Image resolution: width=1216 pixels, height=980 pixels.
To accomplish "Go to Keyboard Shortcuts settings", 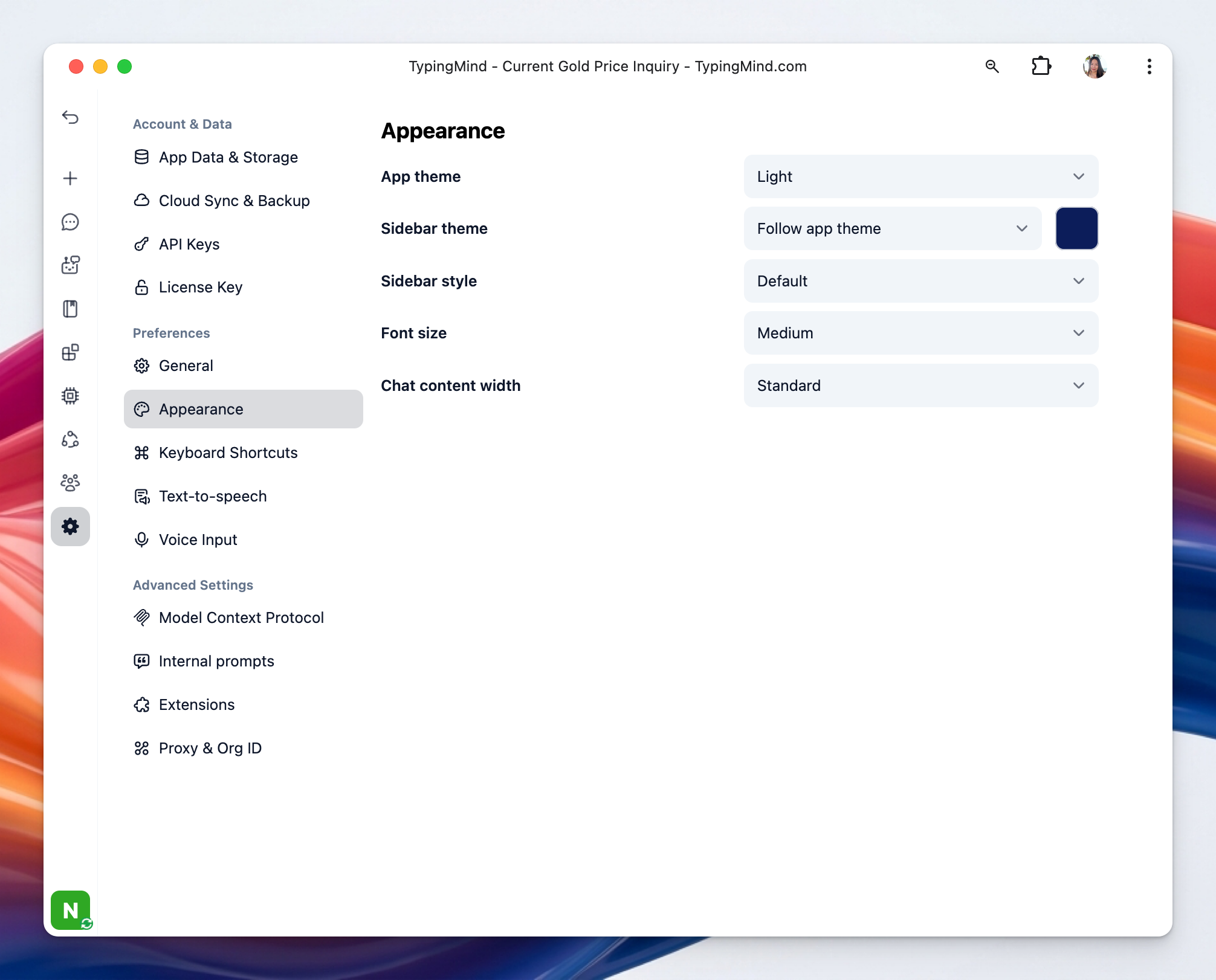I will (x=228, y=453).
